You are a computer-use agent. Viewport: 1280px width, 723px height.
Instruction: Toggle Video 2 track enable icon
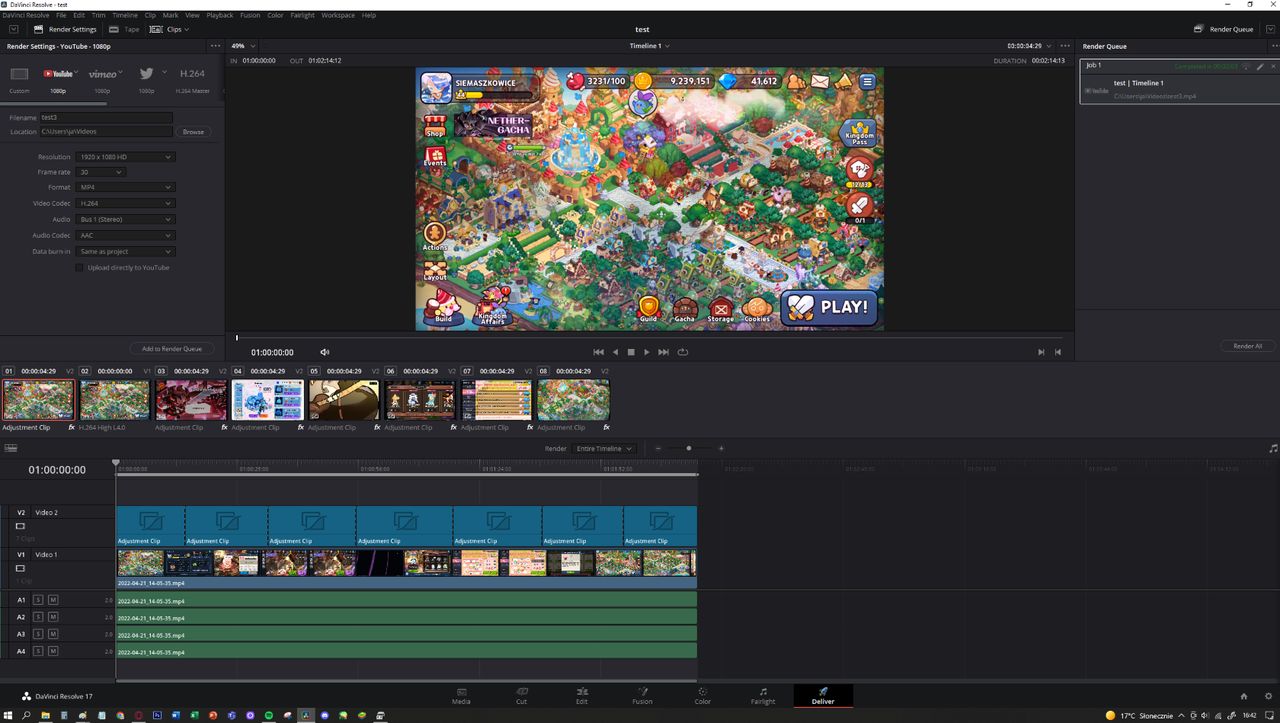point(20,525)
